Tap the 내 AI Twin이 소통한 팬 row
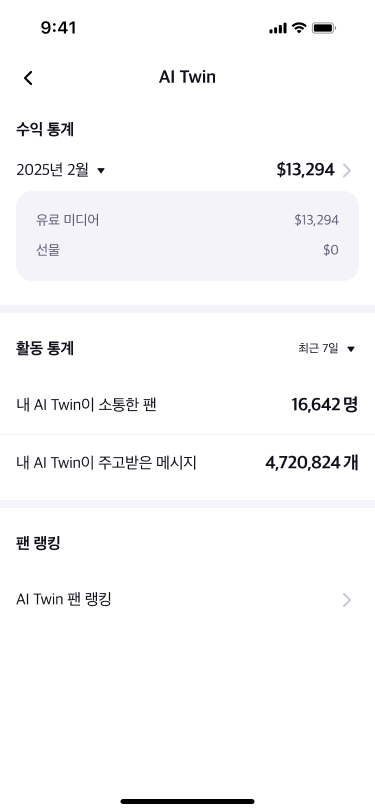This screenshot has height=812, width=375. 188,404
